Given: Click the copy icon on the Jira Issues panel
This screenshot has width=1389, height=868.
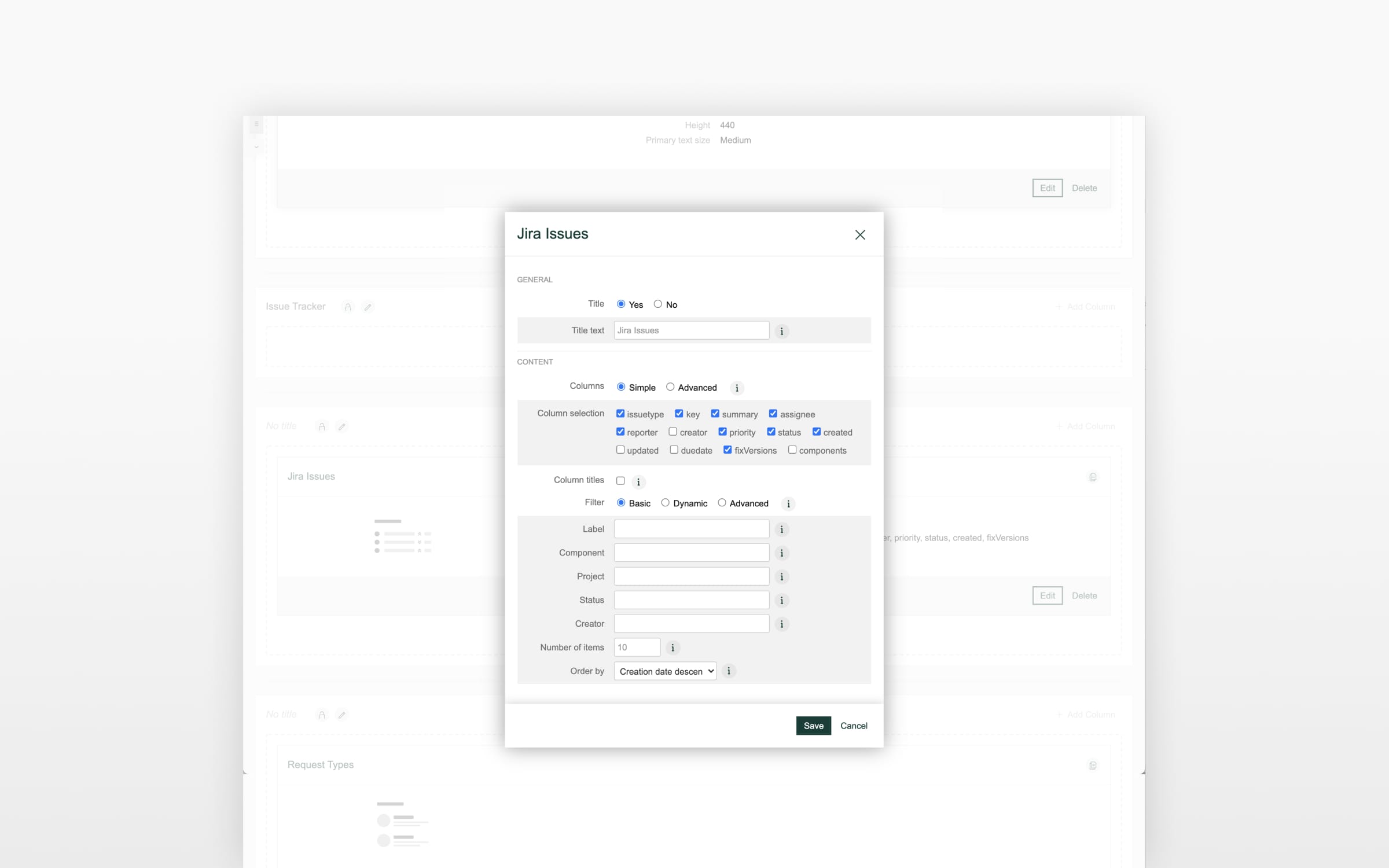Looking at the screenshot, I should pos(1093,477).
